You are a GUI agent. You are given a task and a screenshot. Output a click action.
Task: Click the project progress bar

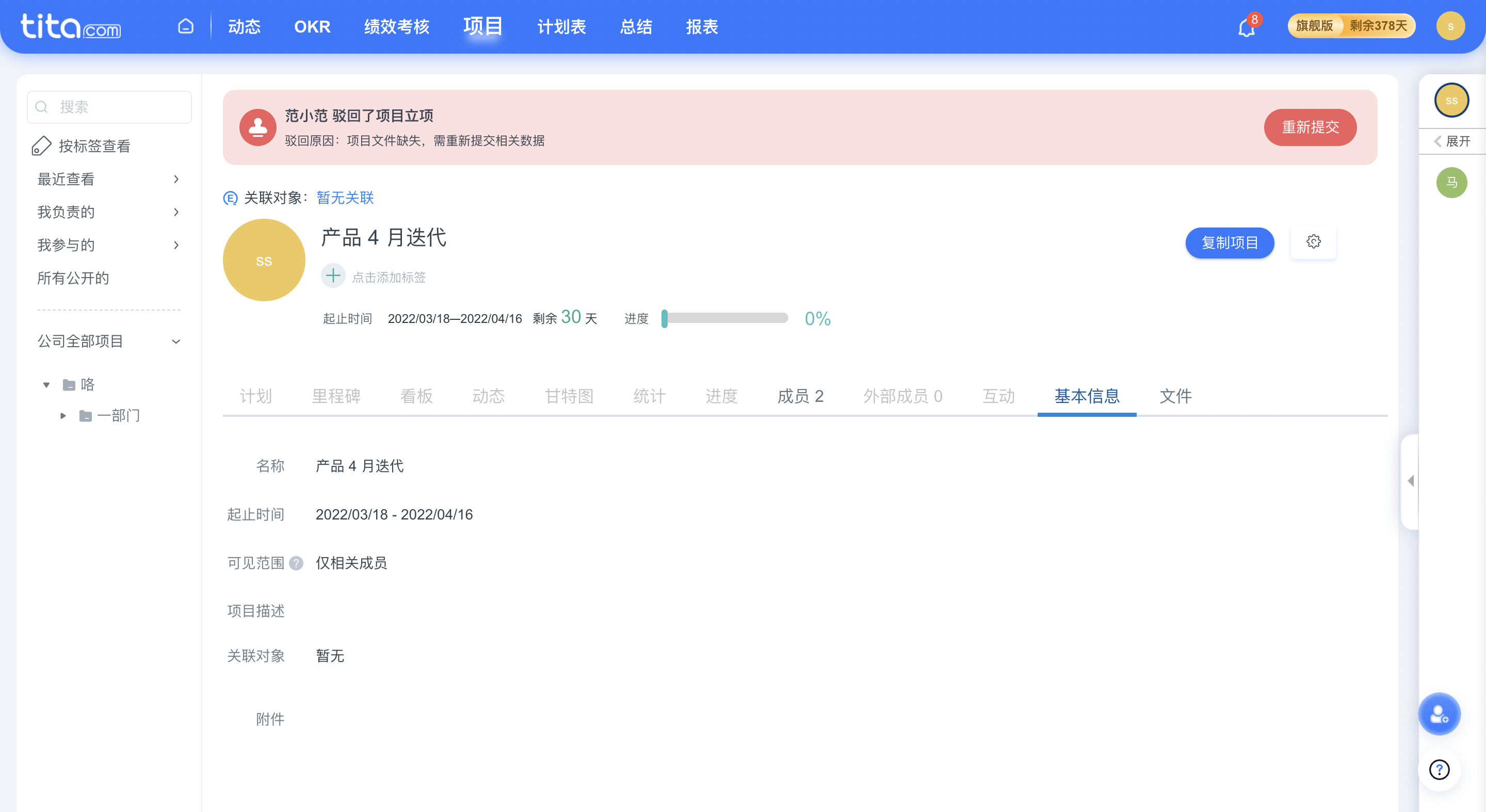[725, 318]
